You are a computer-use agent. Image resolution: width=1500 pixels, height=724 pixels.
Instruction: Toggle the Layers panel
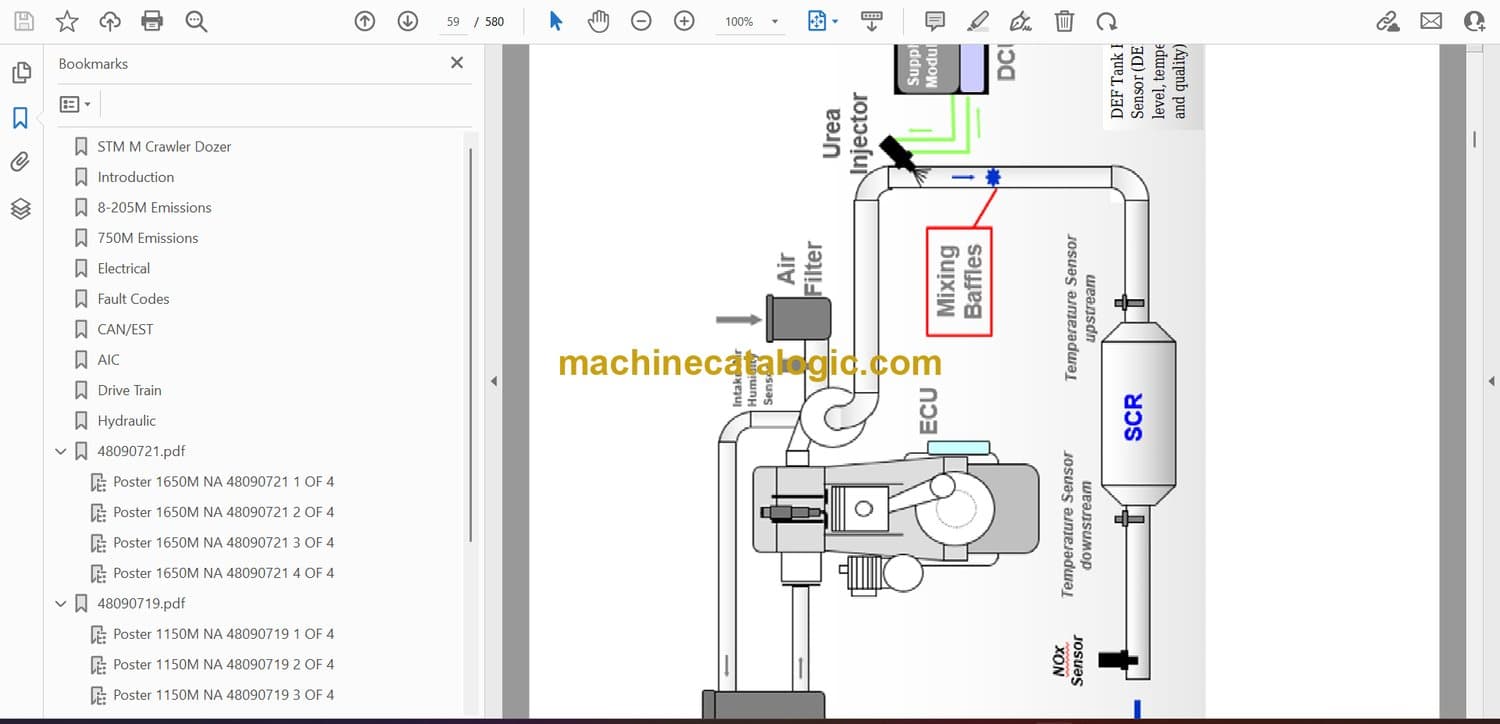[x=20, y=208]
